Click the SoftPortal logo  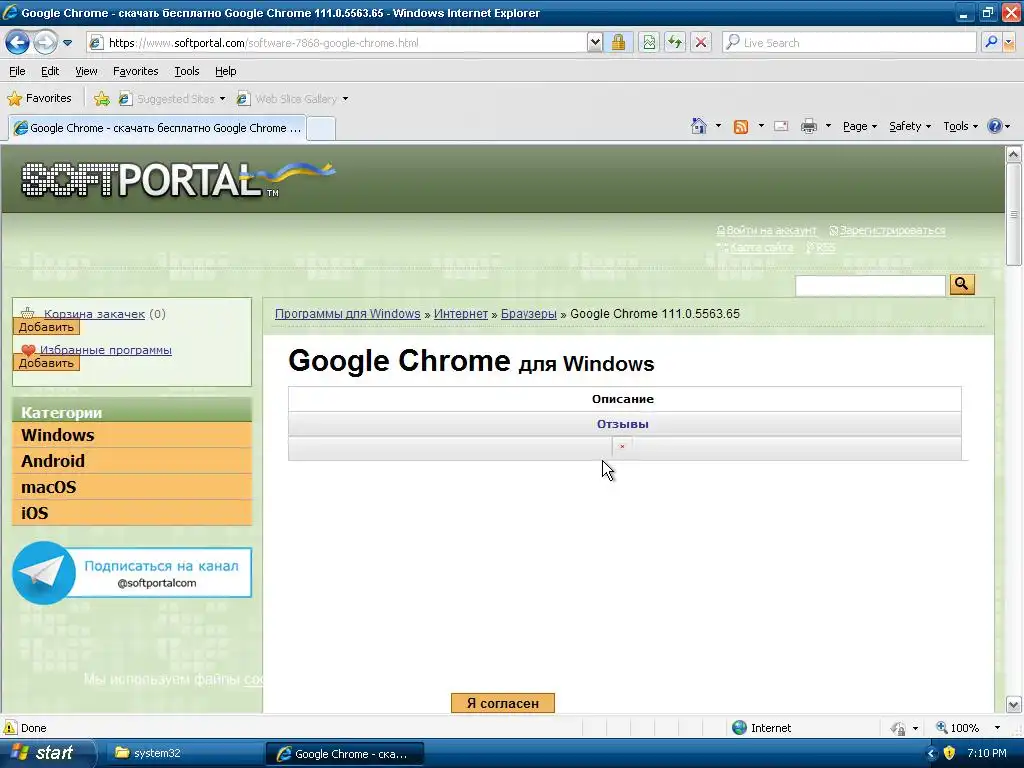[x=178, y=180]
